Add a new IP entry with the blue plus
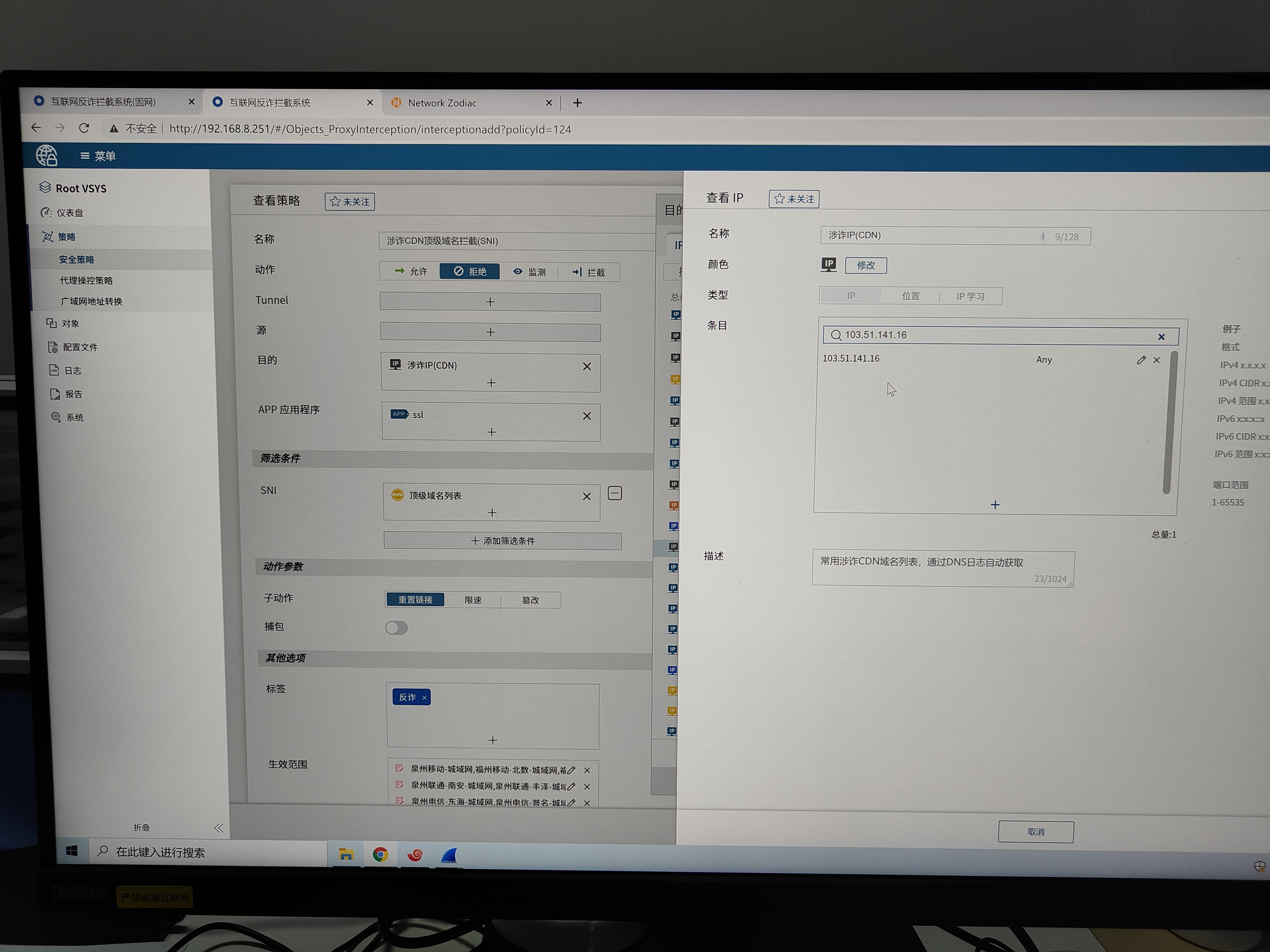The image size is (1270, 952). coord(995,505)
